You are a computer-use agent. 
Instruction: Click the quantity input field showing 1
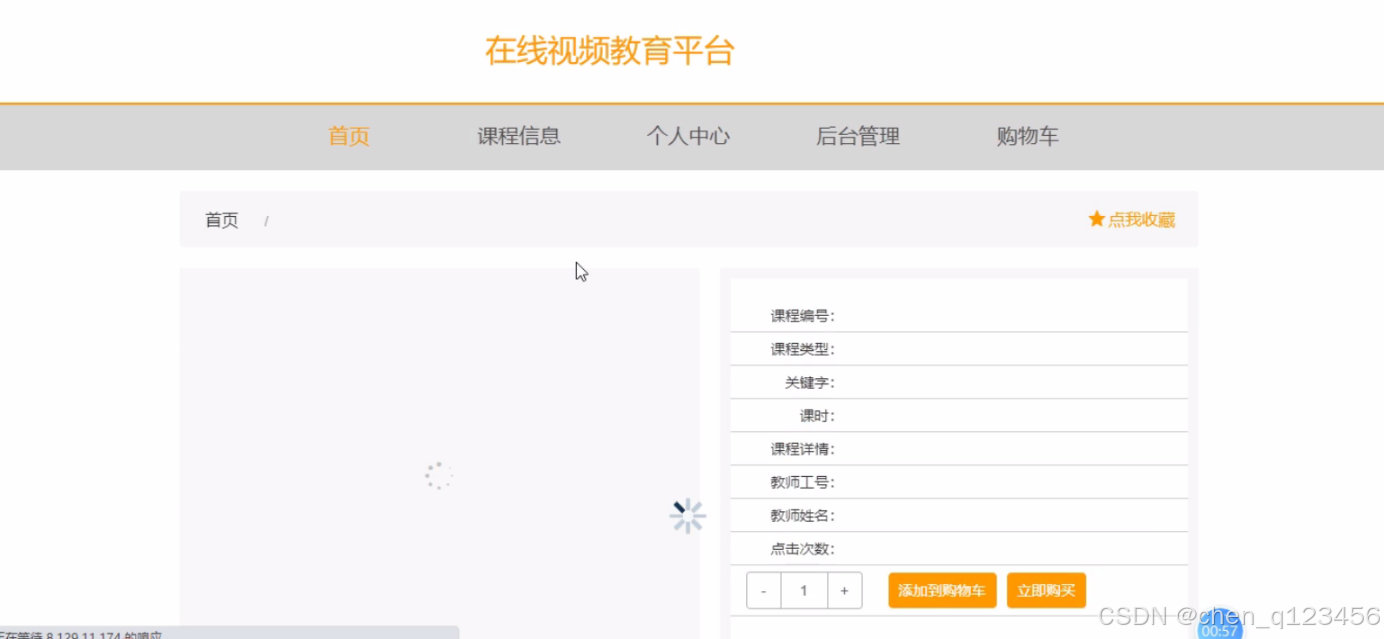pyautogui.click(x=803, y=590)
